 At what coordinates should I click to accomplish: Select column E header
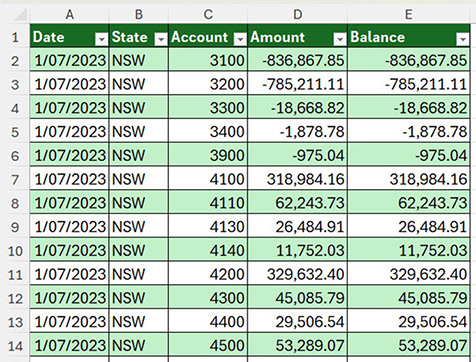[x=409, y=15]
